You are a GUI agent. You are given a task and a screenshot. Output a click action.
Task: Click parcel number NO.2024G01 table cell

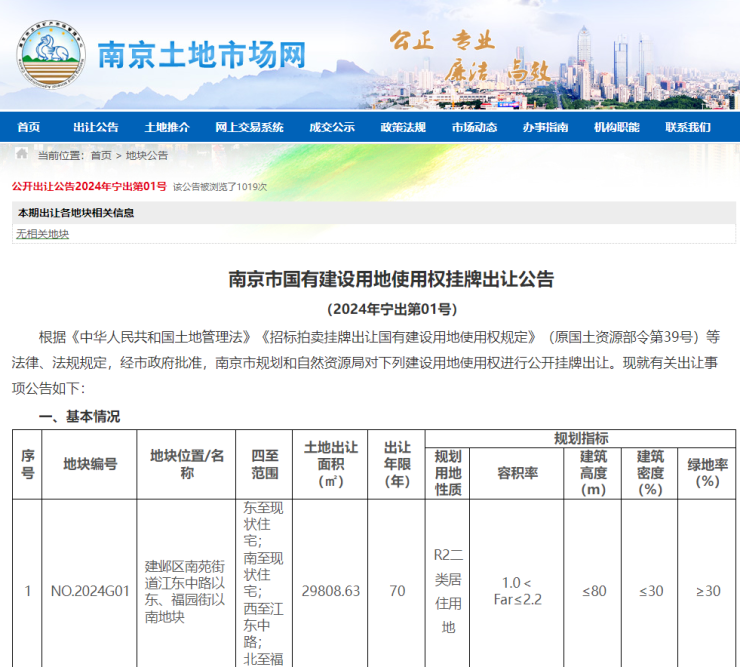click(x=90, y=591)
